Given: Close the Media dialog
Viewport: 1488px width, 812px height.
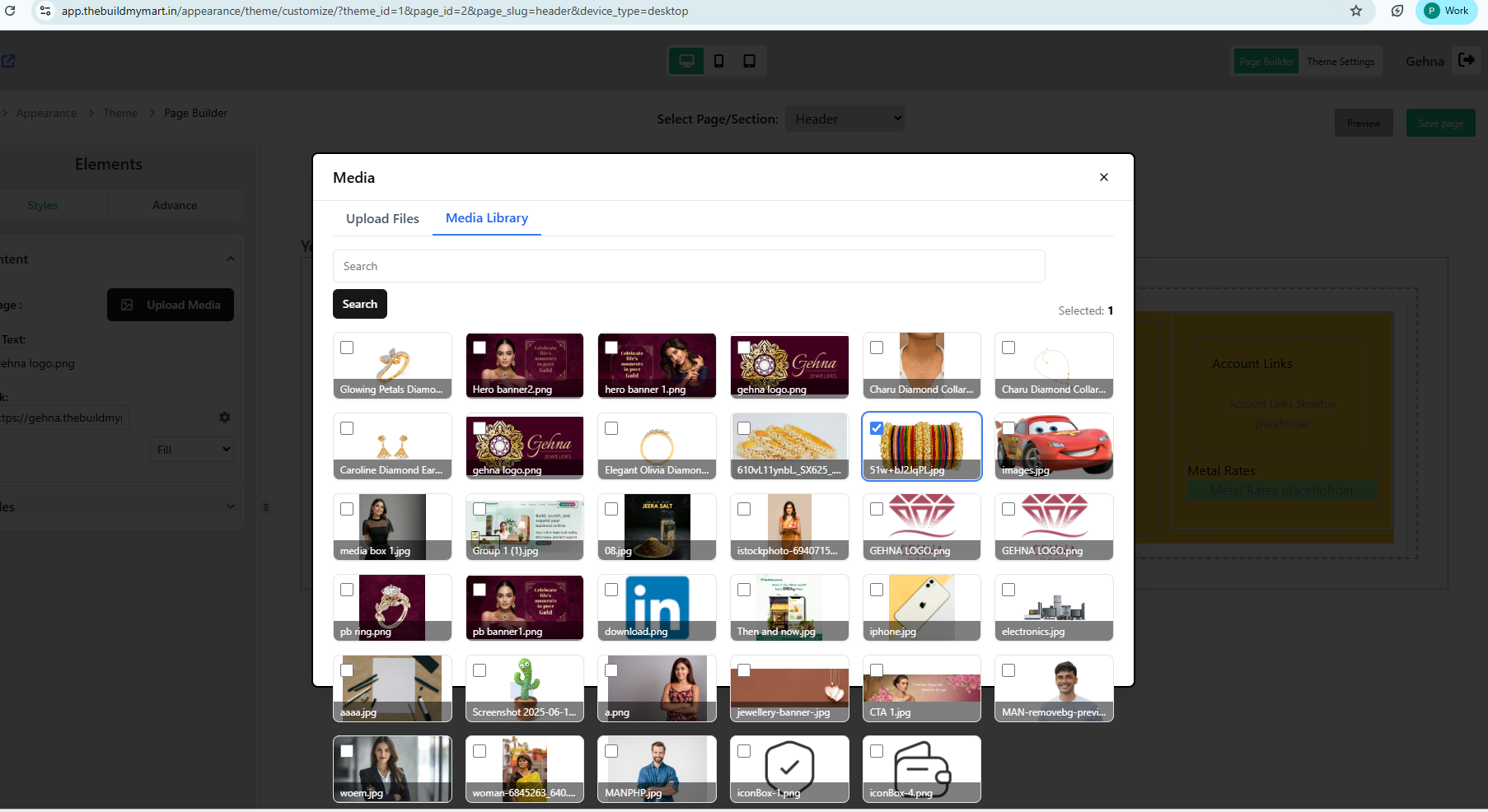Looking at the screenshot, I should tap(1104, 177).
